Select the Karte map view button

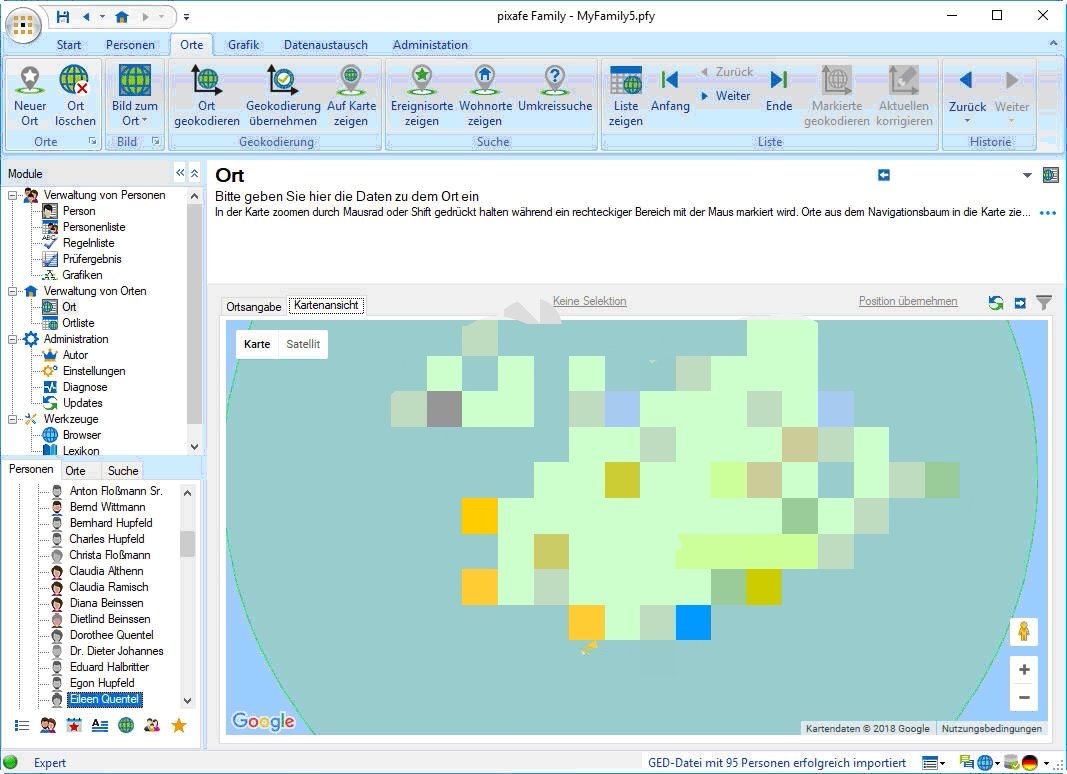tap(257, 344)
